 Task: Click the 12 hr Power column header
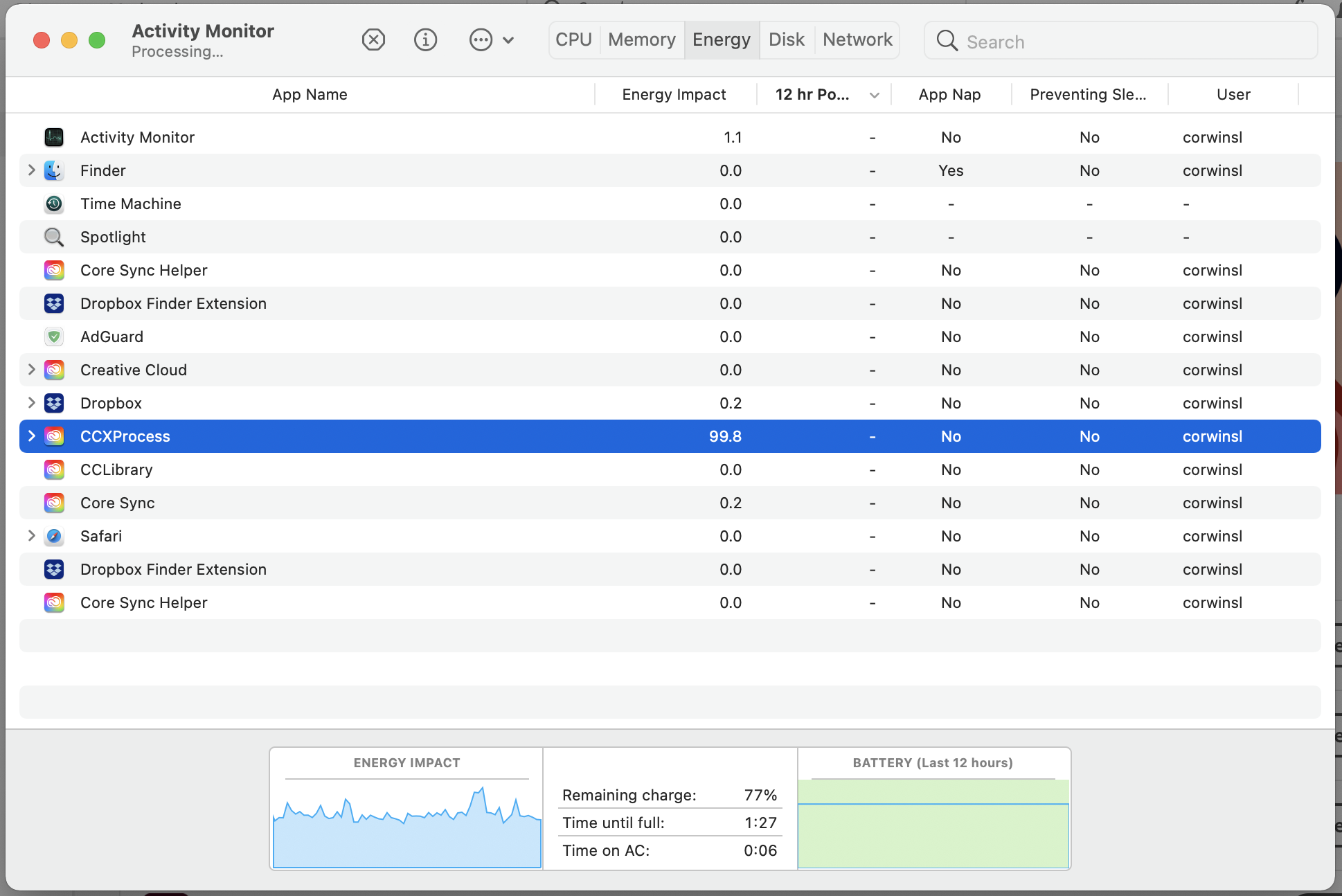pyautogui.click(x=812, y=94)
